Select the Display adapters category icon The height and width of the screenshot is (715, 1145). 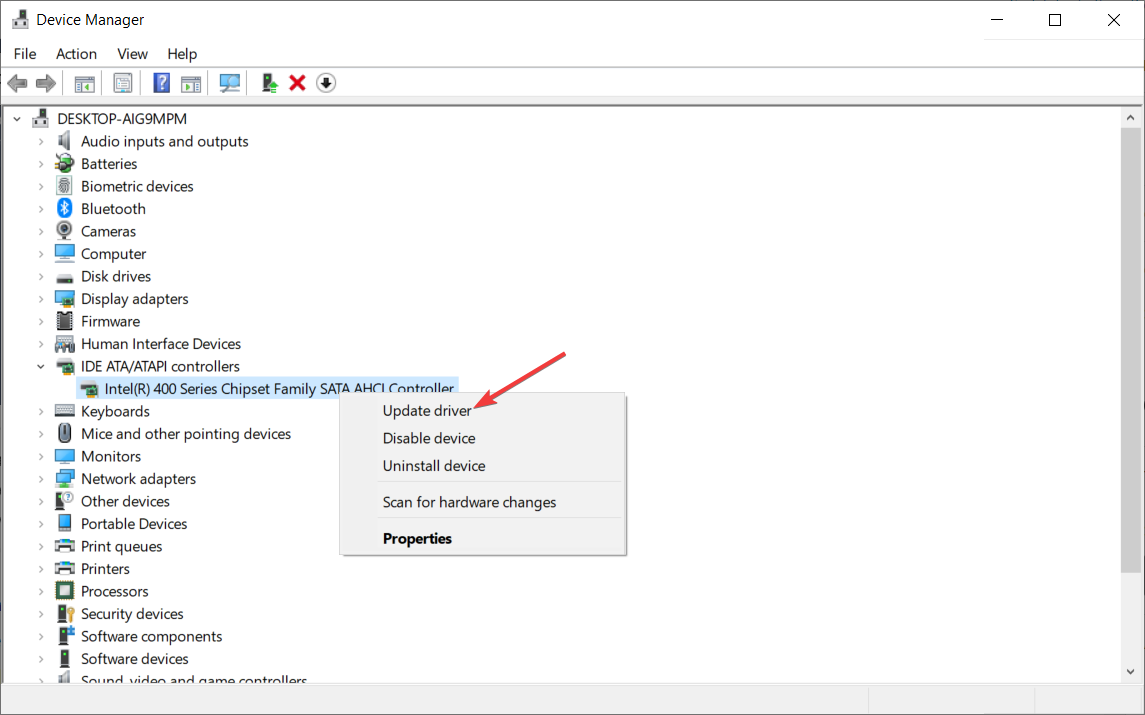pos(64,299)
